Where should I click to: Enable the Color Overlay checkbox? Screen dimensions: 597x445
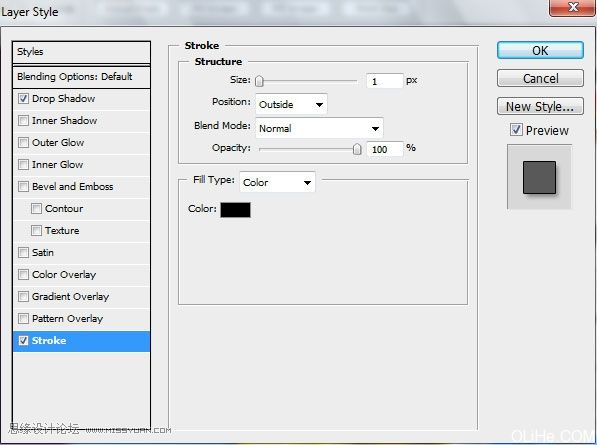23,274
